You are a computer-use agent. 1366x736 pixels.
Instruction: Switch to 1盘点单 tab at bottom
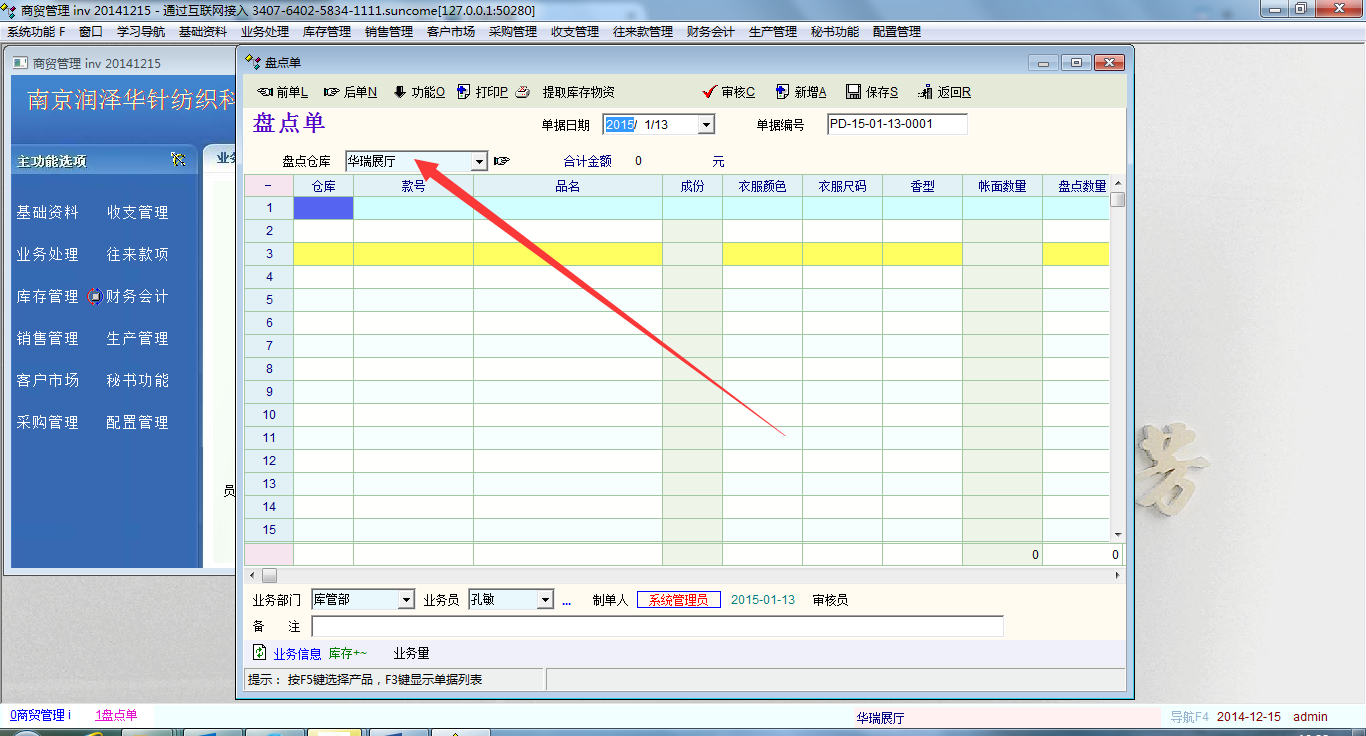click(116, 716)
